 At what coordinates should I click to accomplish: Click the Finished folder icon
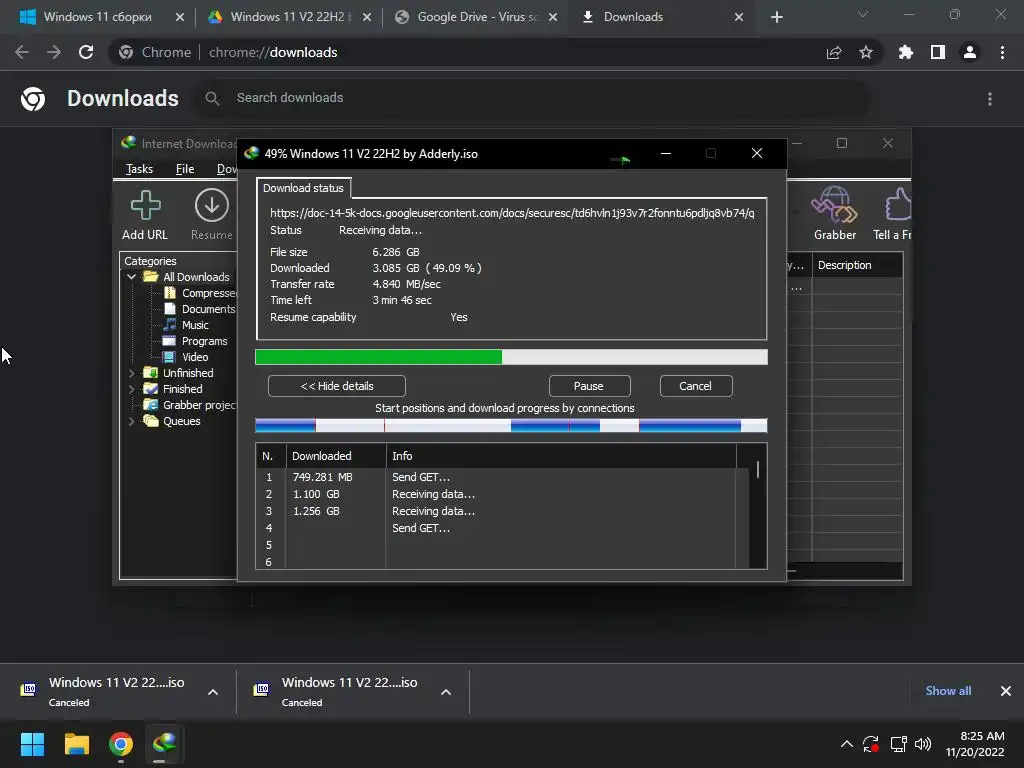tap(151, 389)
